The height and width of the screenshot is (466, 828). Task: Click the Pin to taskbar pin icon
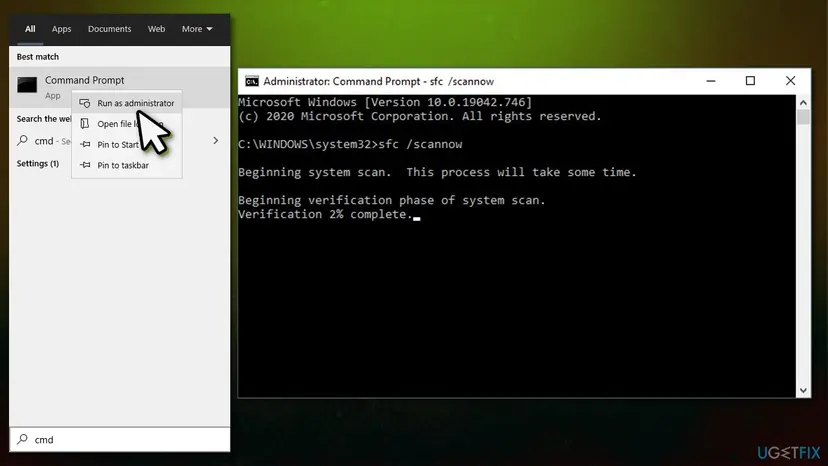click(85, 165)
